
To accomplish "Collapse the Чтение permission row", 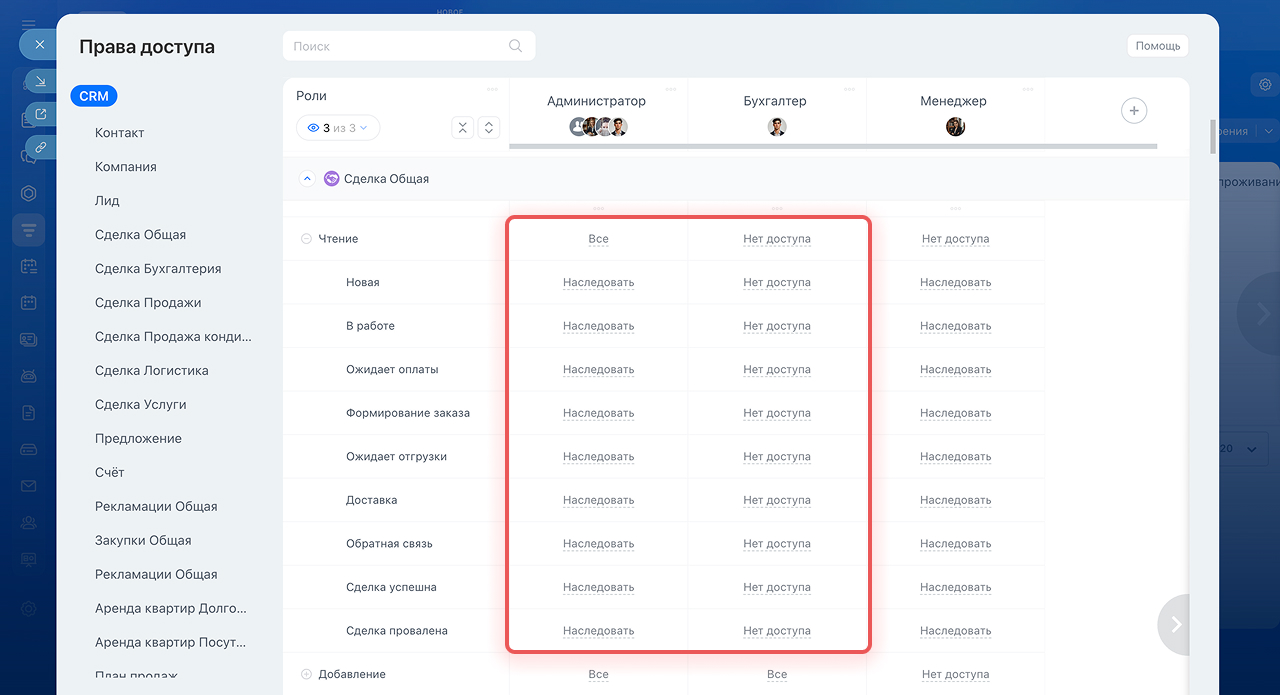I will coord(306,239).
